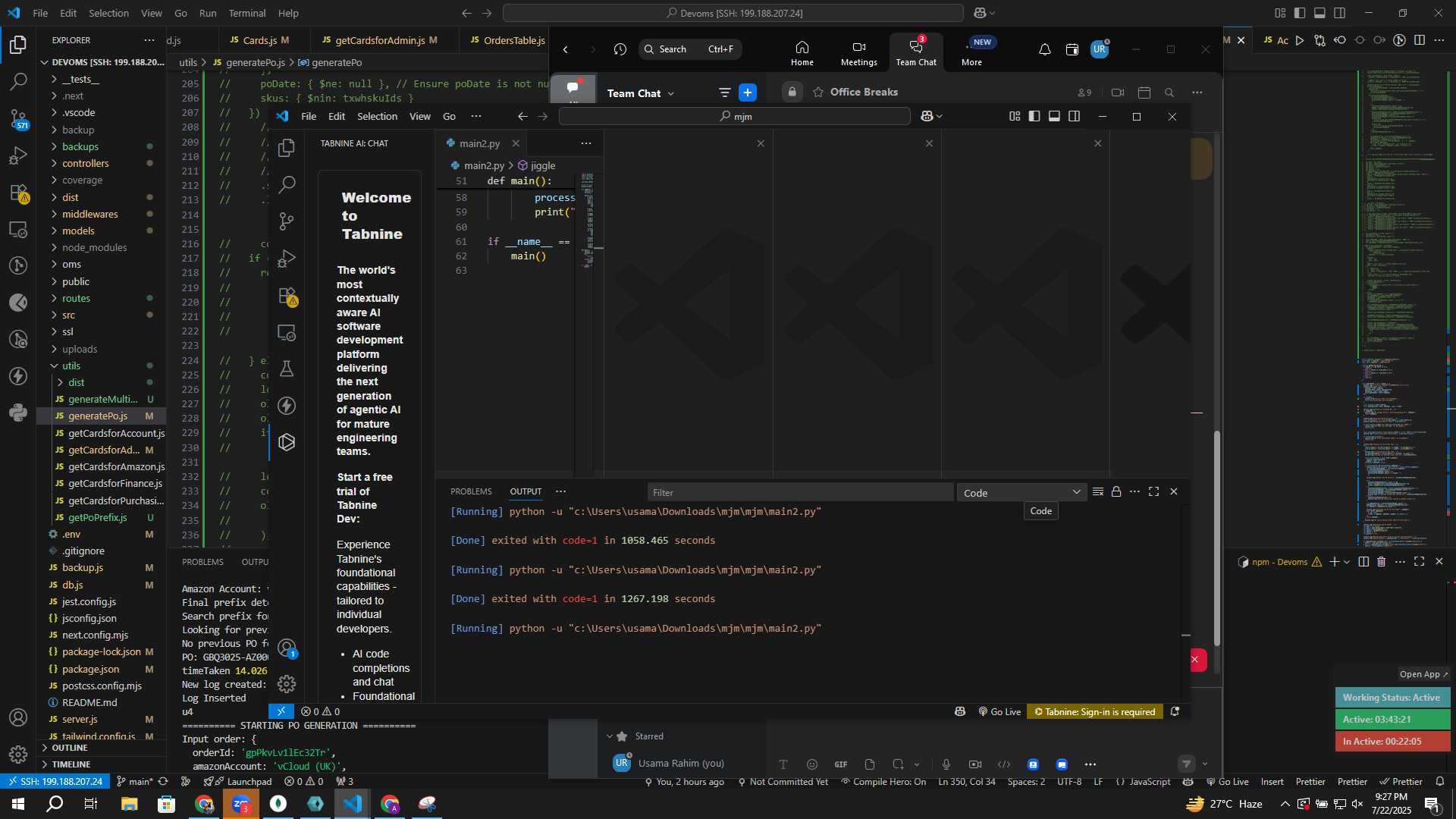Toggle output scroll lock in mjm Output panel
Viewport: 1456px width, 819px height.
1116,492
